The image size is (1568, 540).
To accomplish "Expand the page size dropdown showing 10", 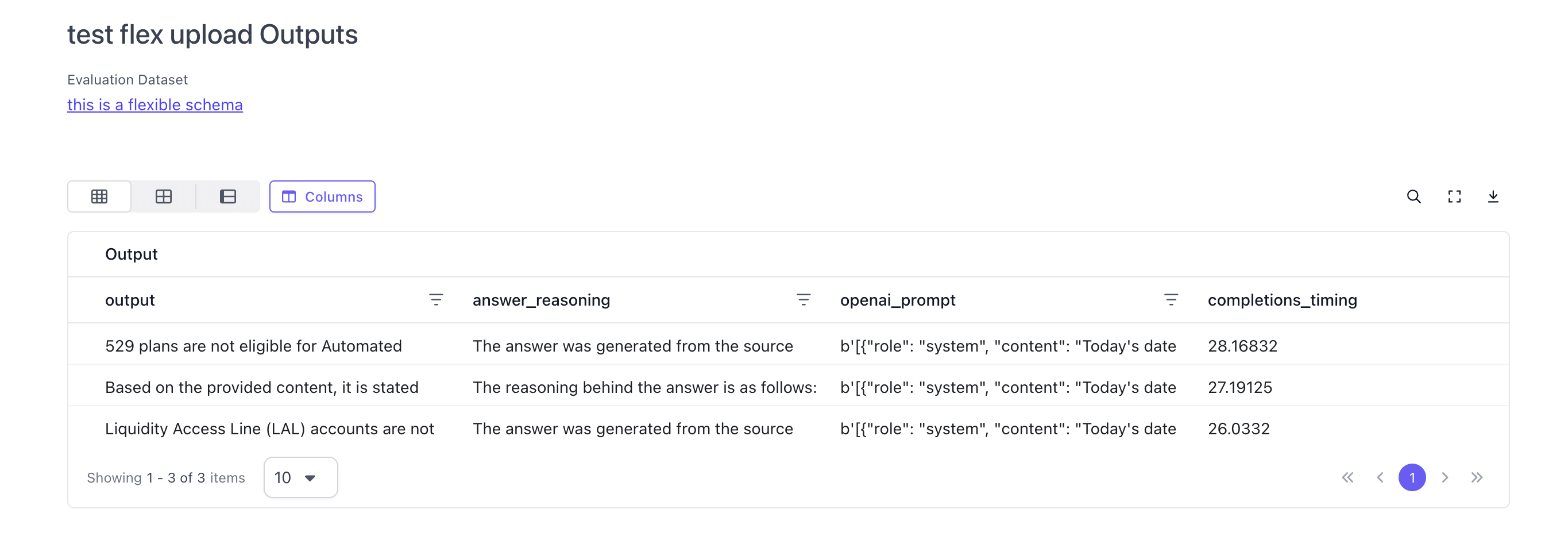I will (x=300, y=477).
